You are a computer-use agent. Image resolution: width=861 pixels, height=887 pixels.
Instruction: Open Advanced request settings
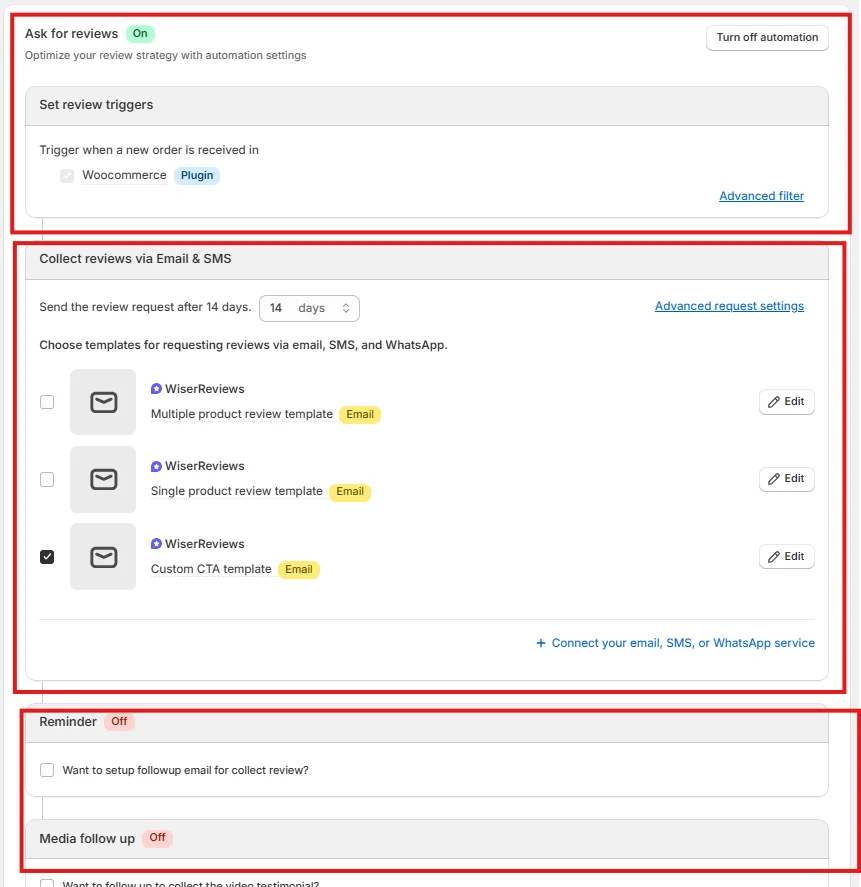[x=729, y=305]
